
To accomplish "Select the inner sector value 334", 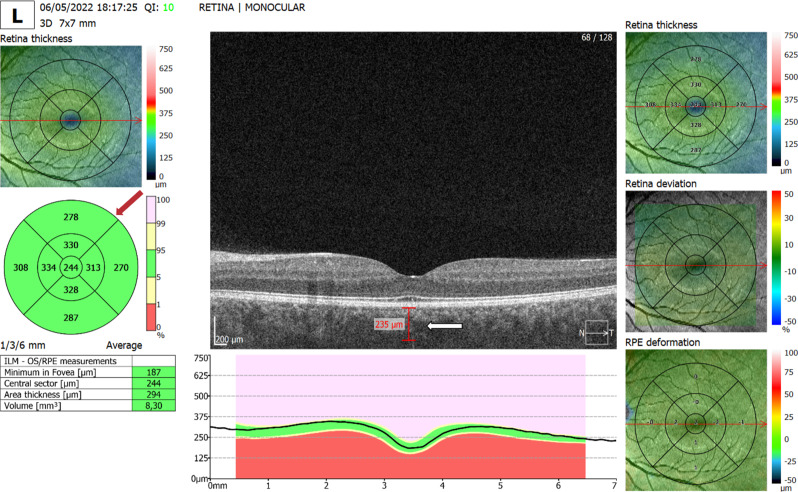I will pyautogui.click(x=49, y=268).
